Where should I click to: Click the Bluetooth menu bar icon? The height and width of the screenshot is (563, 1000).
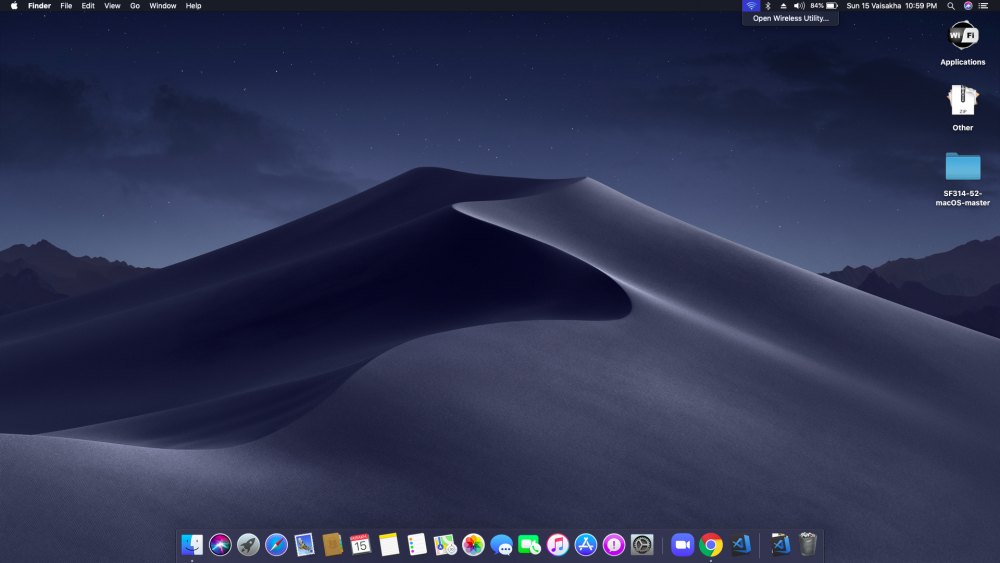(x=768, y=6)
